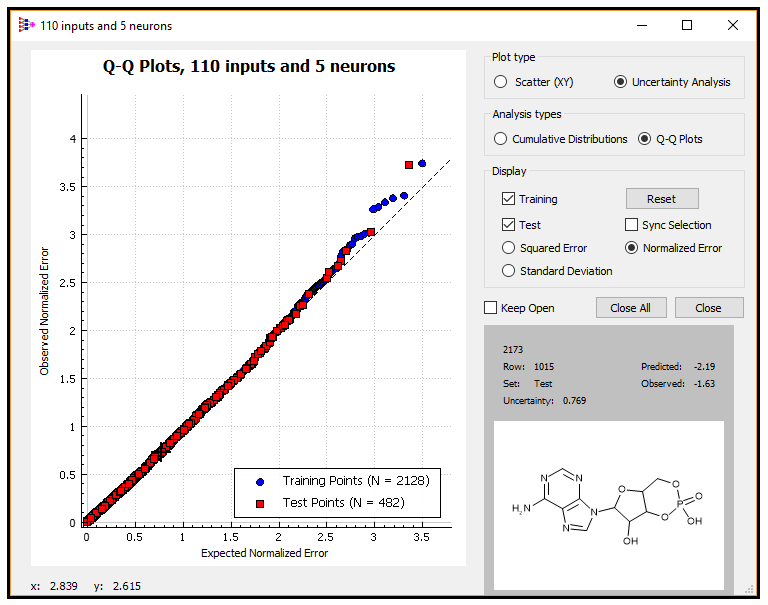Click the app icon in the title bar
Screen dimensions: 768x605
pyautogui.click(x=26, y=25)
